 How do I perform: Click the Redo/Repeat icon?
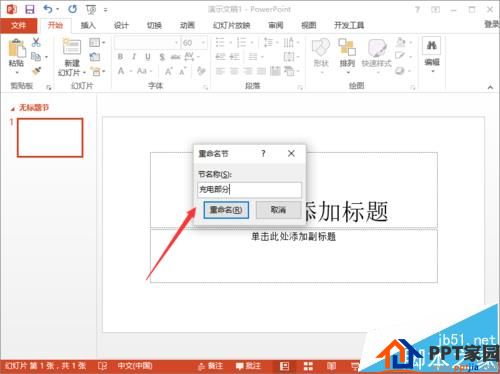[x=72, y=9]
